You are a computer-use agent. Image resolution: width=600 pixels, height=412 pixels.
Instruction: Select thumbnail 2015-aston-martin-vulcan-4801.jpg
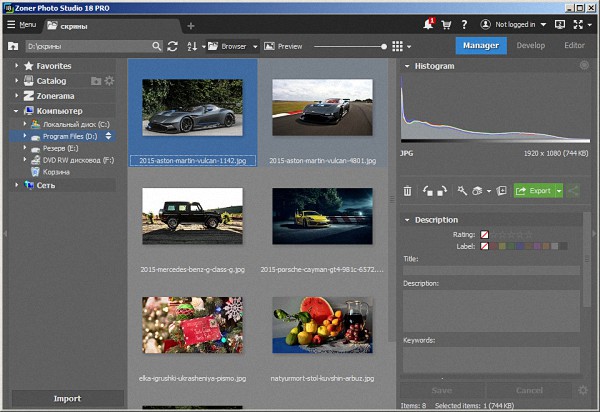[x=322, y=107]
